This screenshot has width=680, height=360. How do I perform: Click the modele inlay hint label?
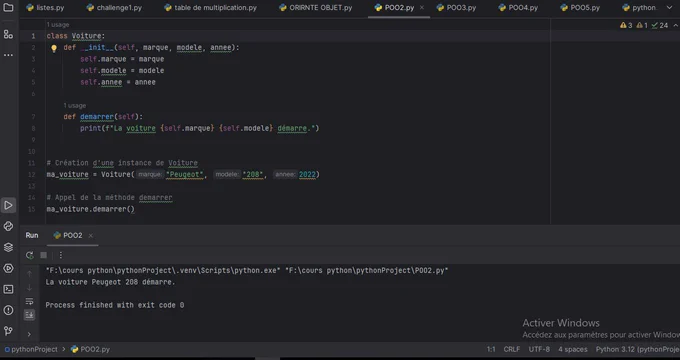227,174
